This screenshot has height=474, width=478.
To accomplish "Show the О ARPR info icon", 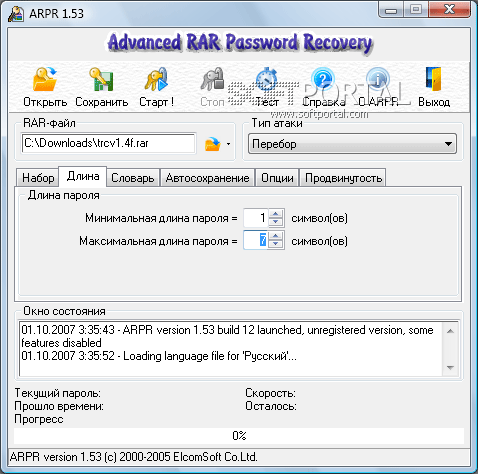I will [378, 79].
